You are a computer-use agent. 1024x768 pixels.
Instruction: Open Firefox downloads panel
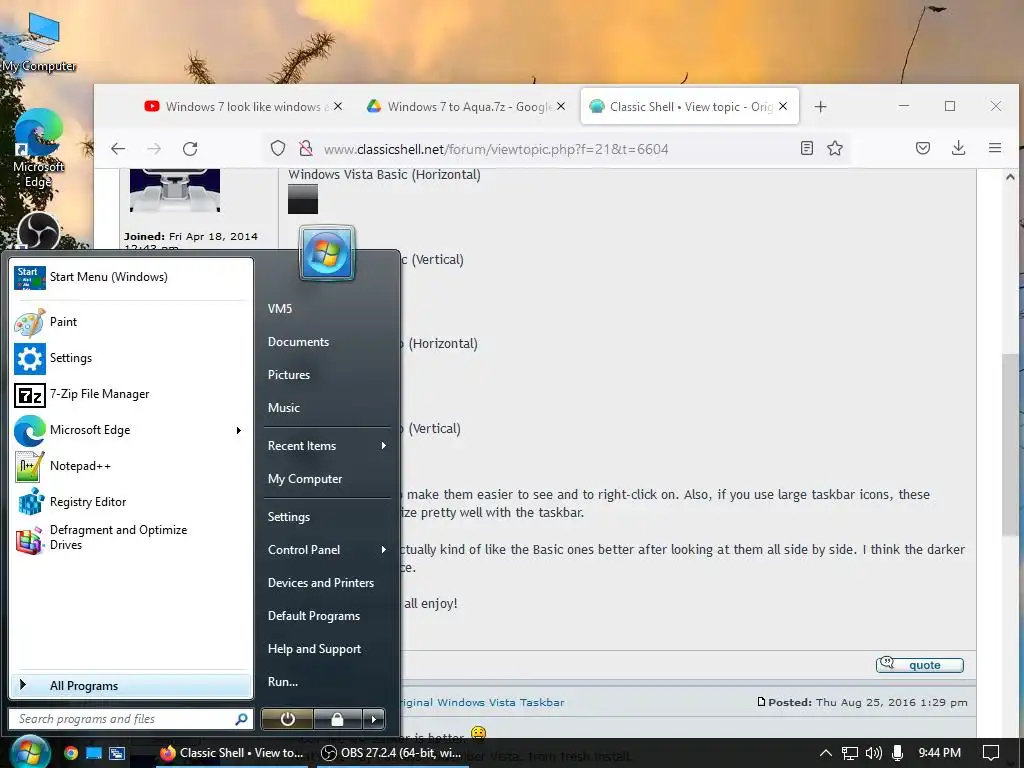tap(958, 148)
